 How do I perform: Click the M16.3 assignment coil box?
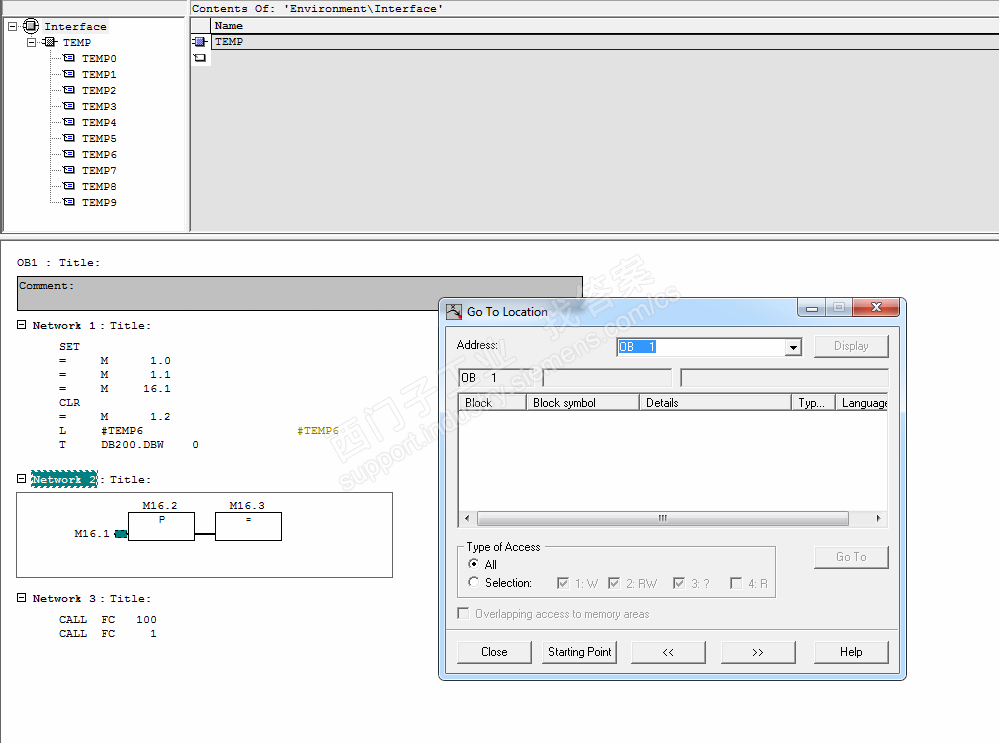(248, 526)
